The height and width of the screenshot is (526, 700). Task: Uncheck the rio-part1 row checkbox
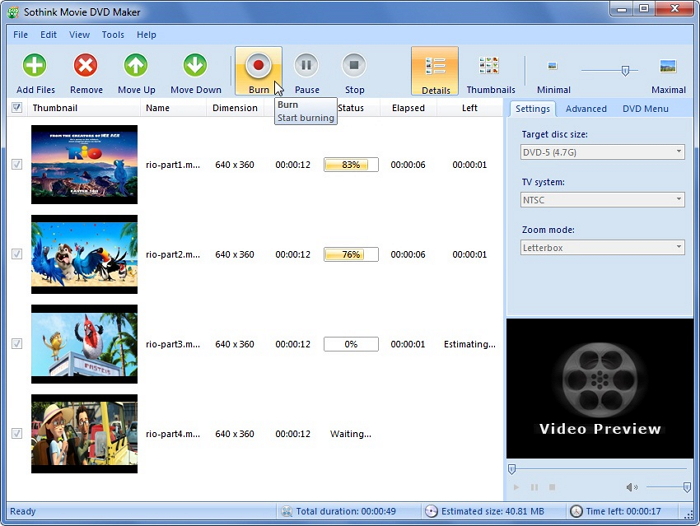16,164
